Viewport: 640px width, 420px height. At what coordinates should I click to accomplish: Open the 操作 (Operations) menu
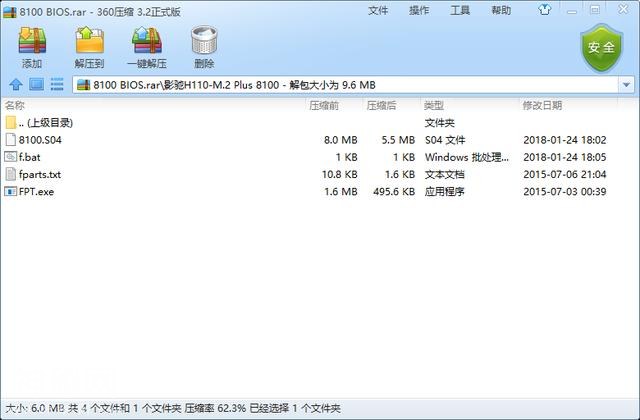pos(420,10)
